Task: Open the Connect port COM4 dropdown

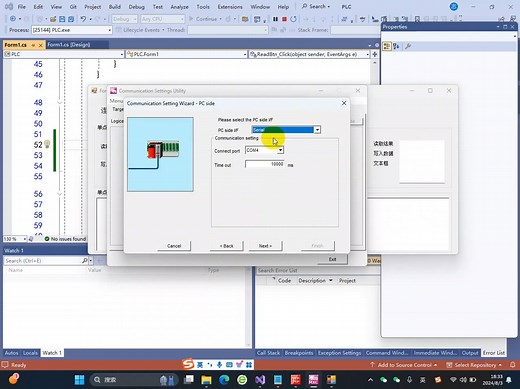Action: pyautogui.click(x=280, y=150)
